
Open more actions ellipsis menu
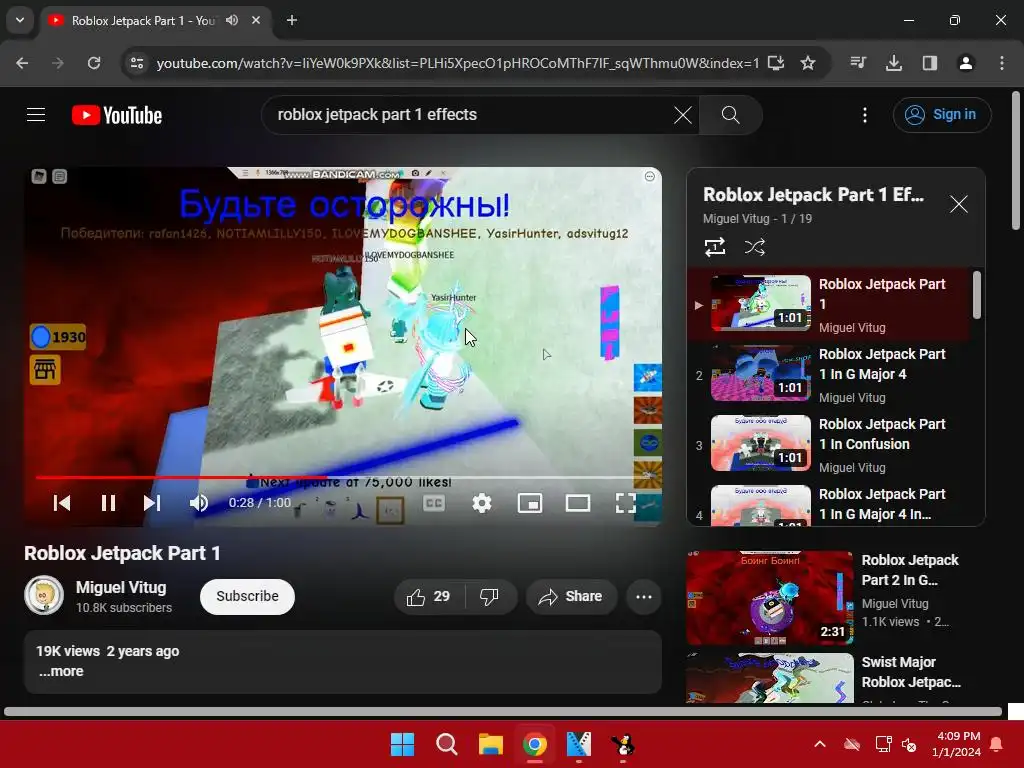[644, 597]
